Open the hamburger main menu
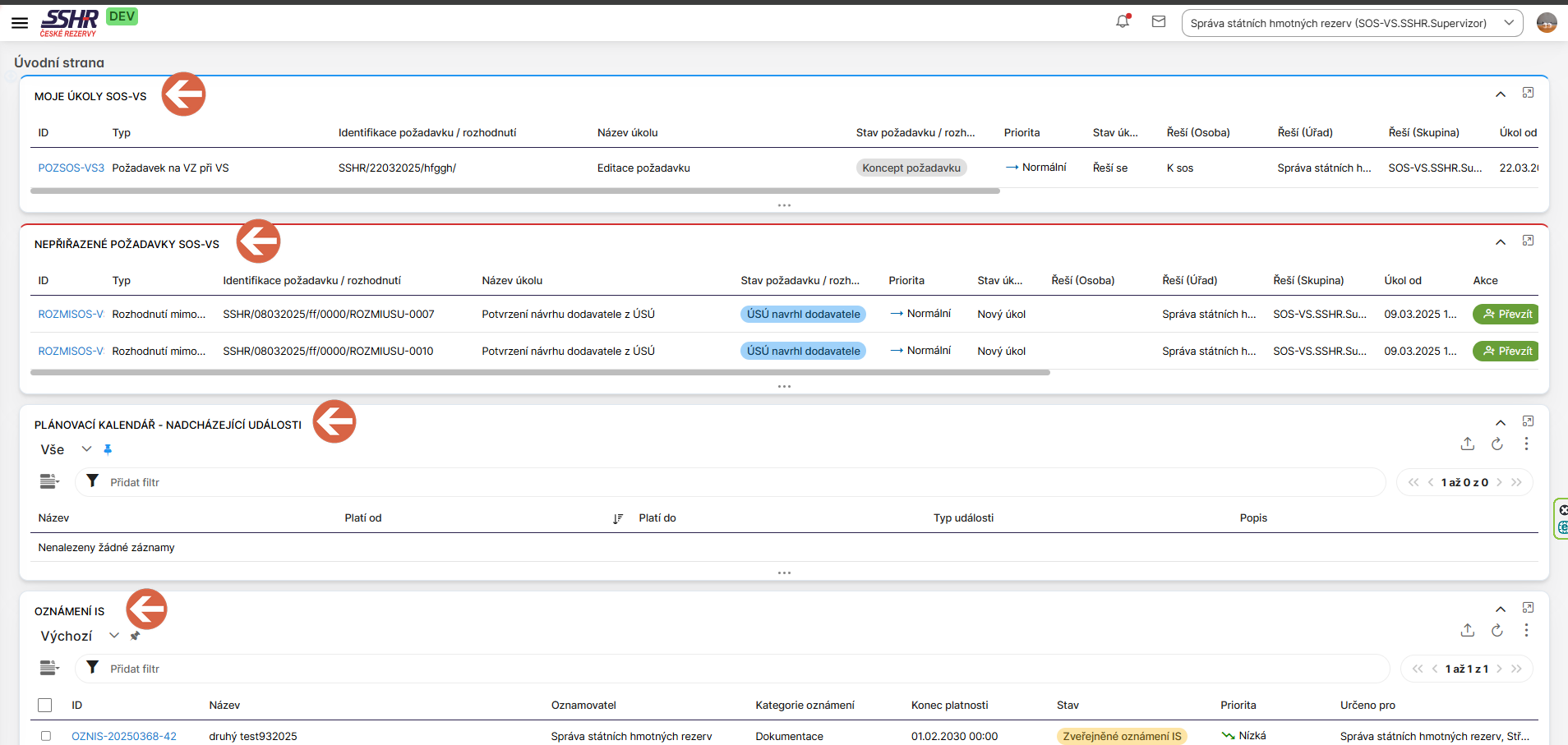The width and height of the screenshot is (1568, 745). pos(20,23)
